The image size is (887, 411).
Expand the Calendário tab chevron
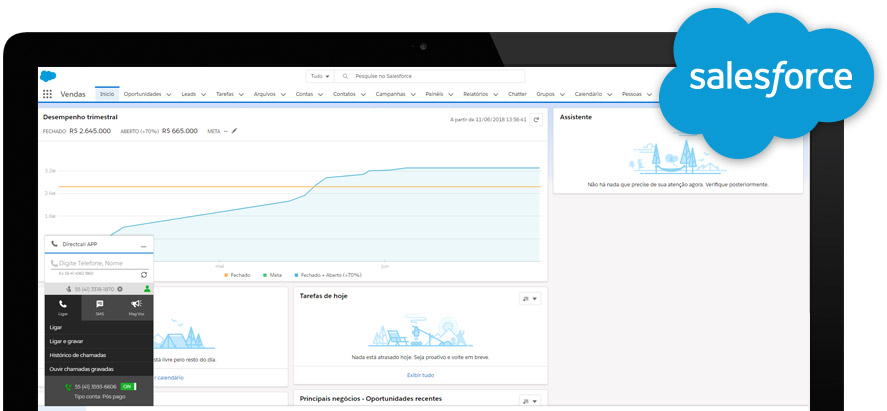click(x=609, y=94)
